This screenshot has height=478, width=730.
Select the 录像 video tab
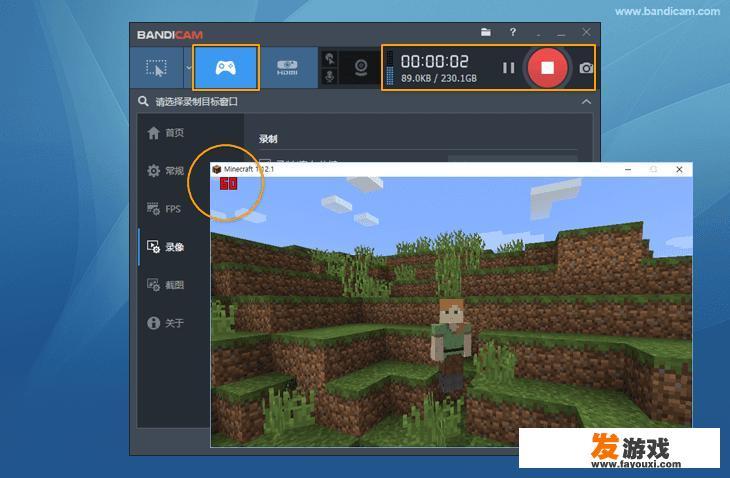pyautogui.click(x=166, y=247)
